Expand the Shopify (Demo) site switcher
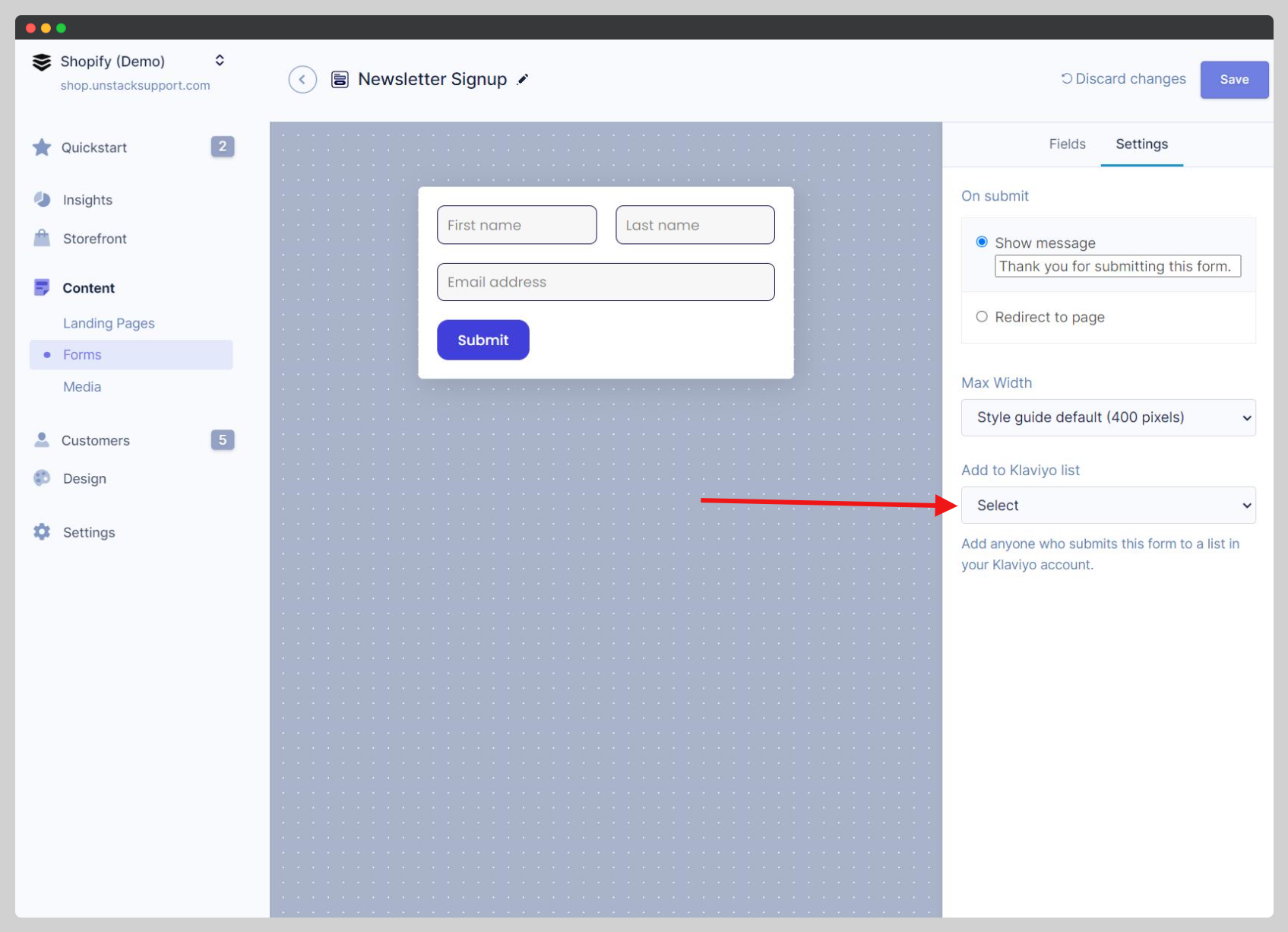Screen dimensions: 1288x932 pos(220,61)
